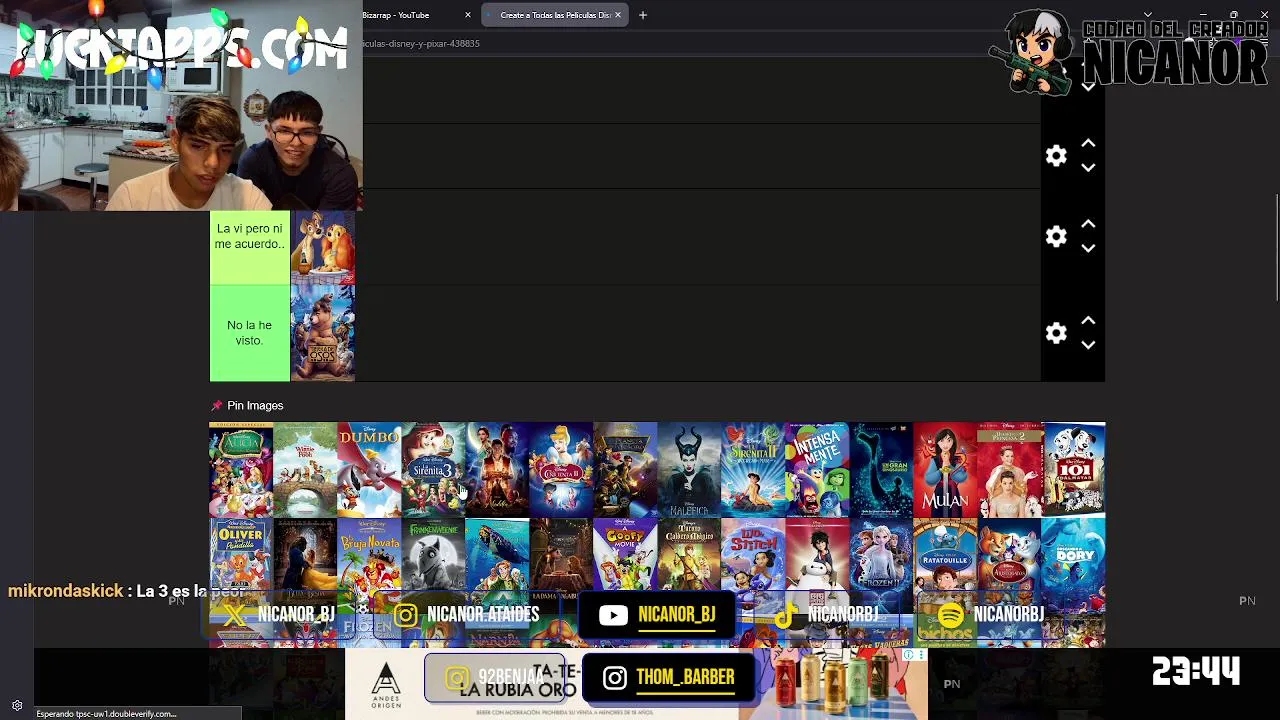Close the Bizarrap - YouTube tab

tap(468, 15)
